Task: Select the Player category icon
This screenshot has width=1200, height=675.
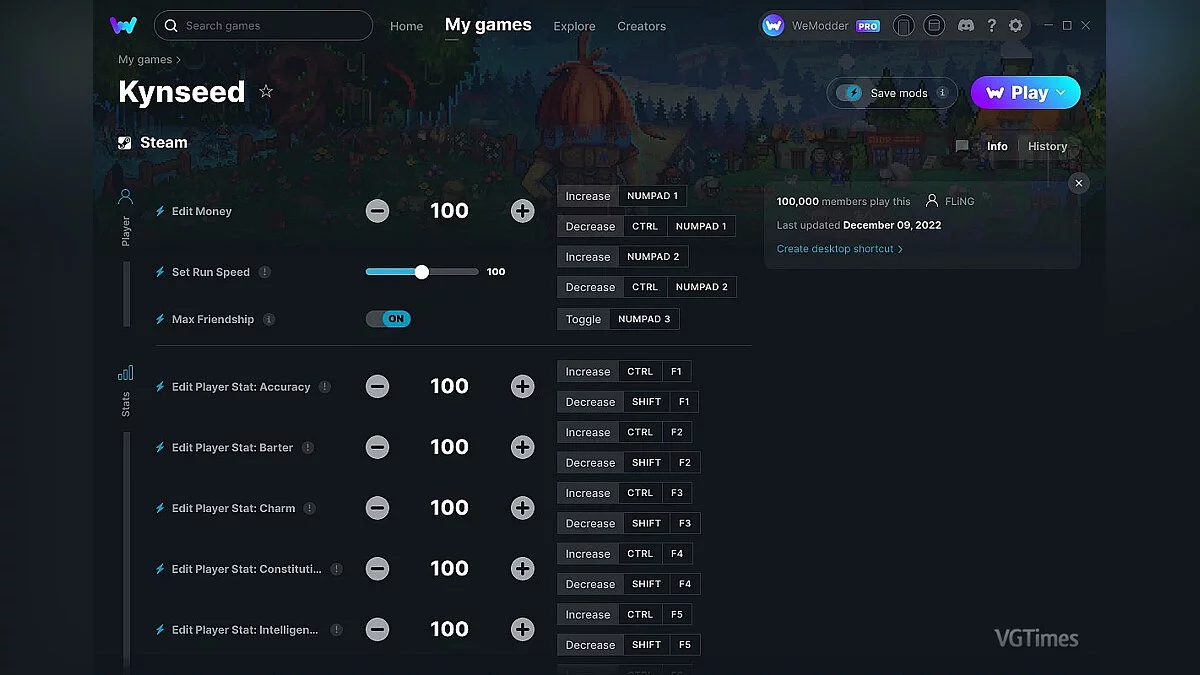Action: point(125,196)
